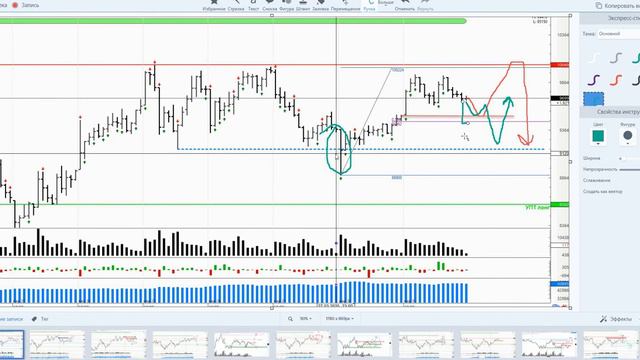Open the Theme (Тема) Основной dropdown

click(x=619, y=34)
